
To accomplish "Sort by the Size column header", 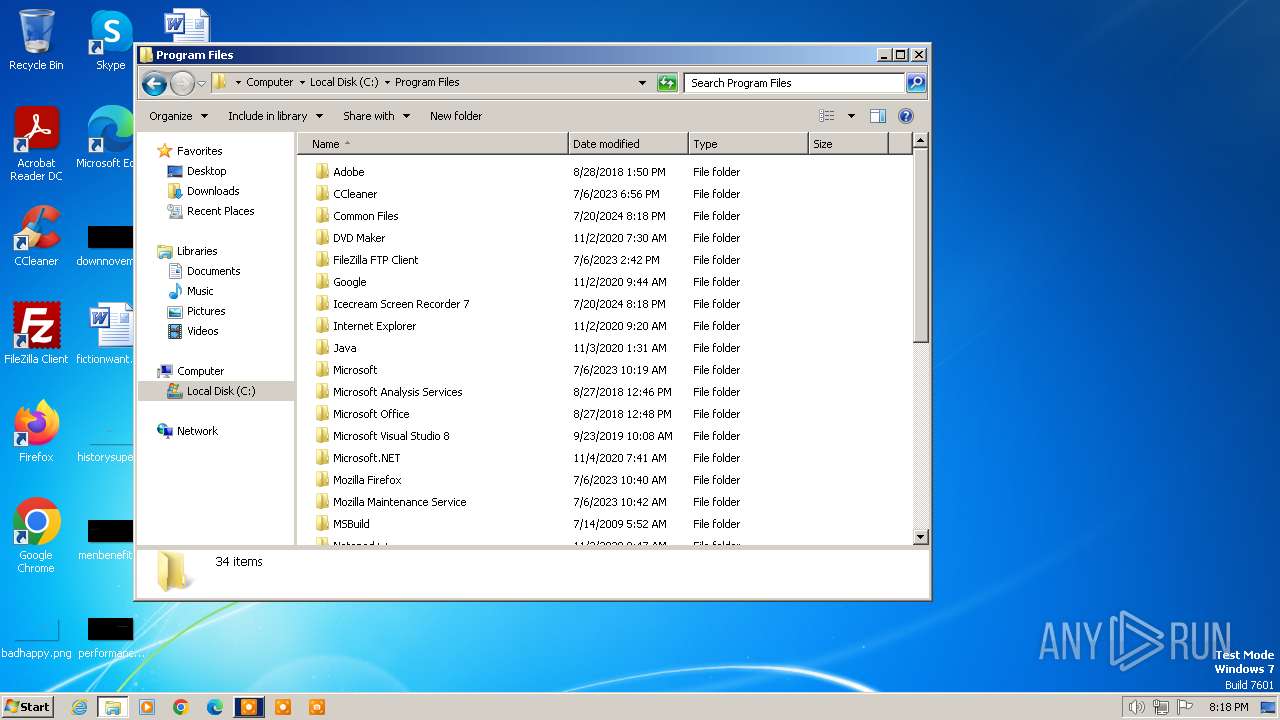I will pos(848,144).
